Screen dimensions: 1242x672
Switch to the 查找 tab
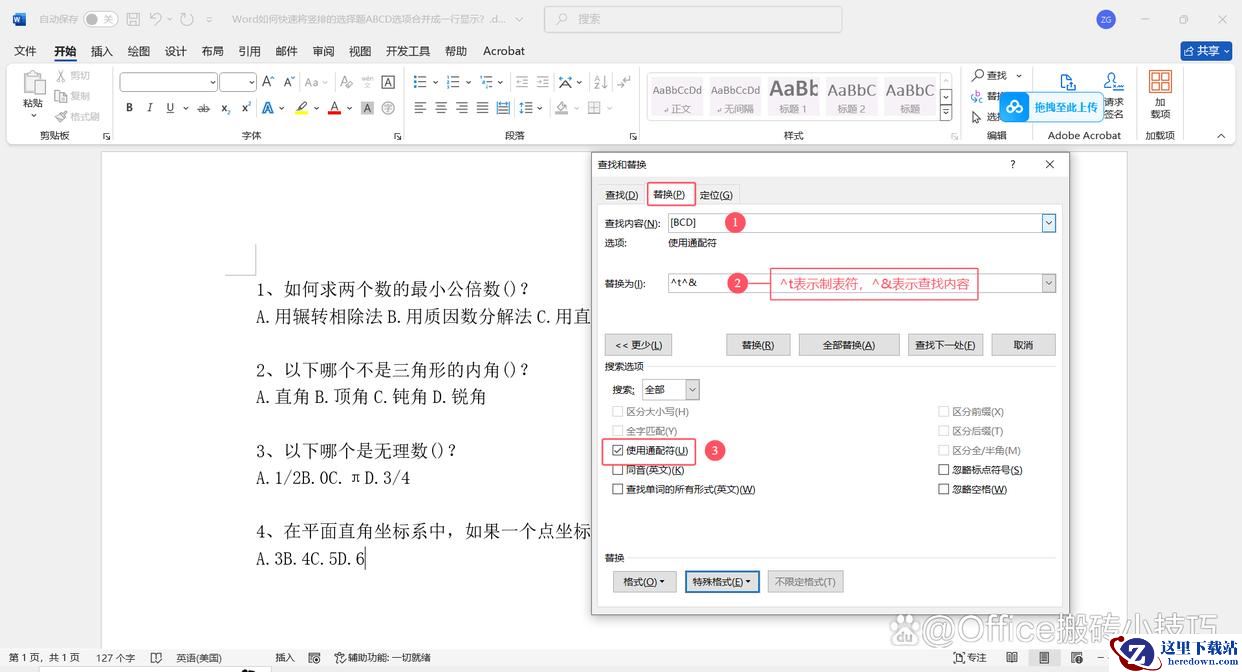coord(621,195)
